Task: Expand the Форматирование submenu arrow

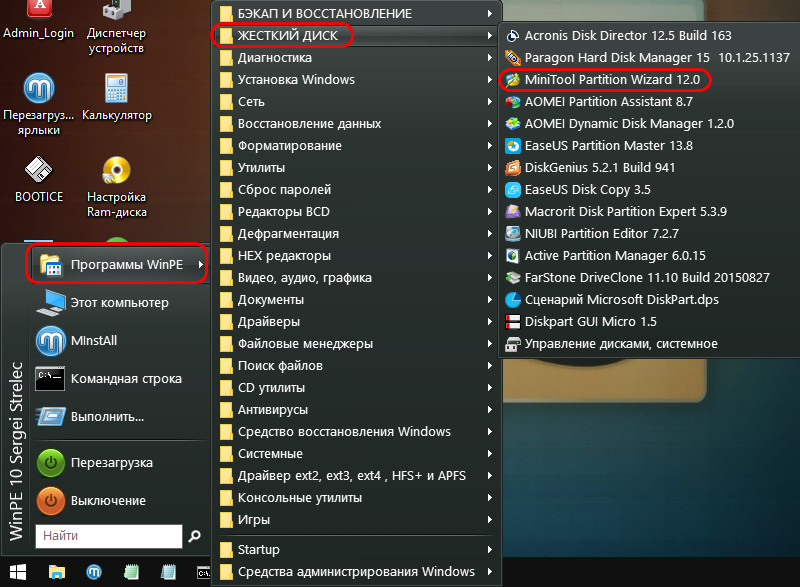Action: click(x=490, y=146)
